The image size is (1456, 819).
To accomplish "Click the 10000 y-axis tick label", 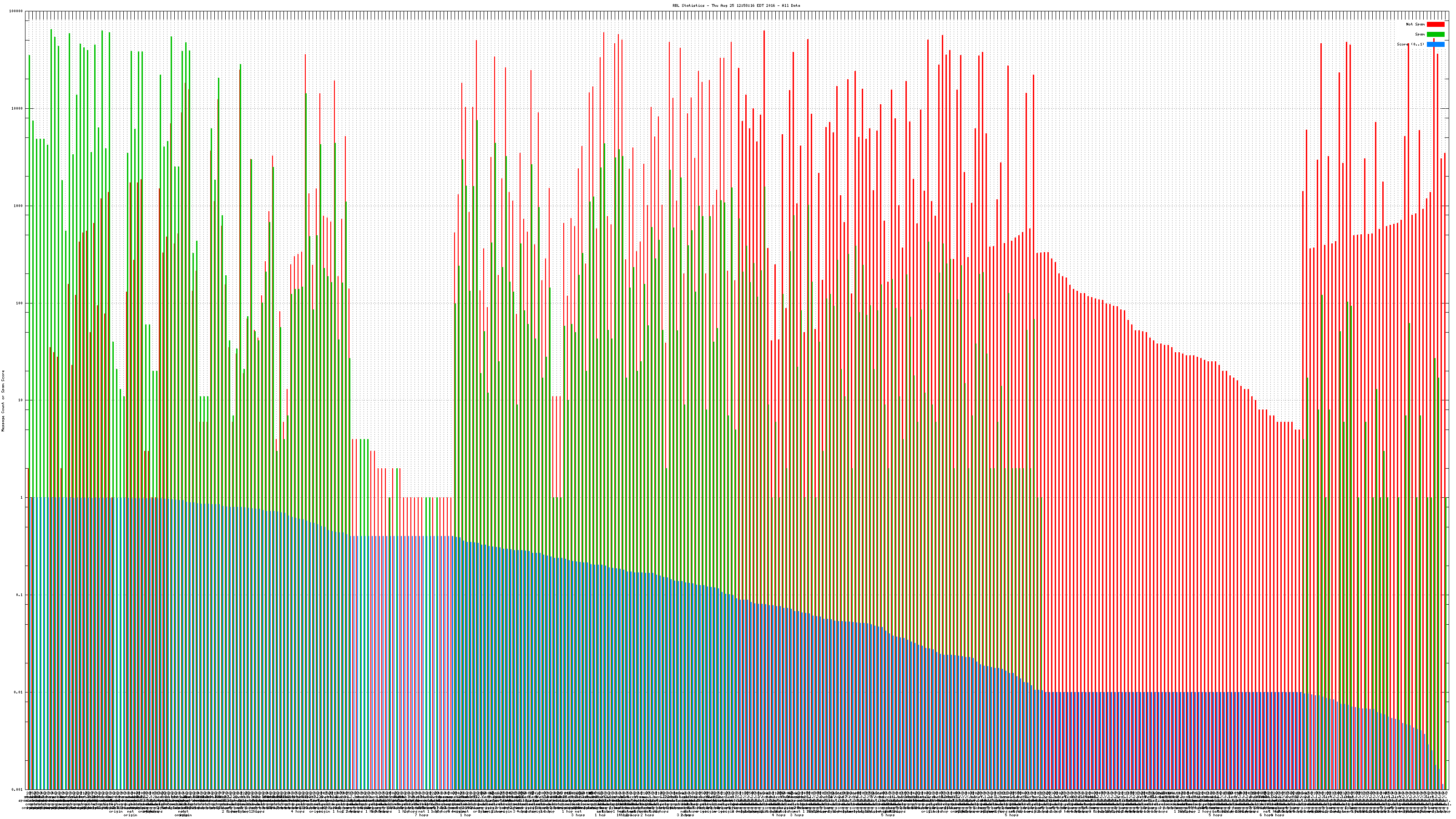I will click(x=18, y=109).
